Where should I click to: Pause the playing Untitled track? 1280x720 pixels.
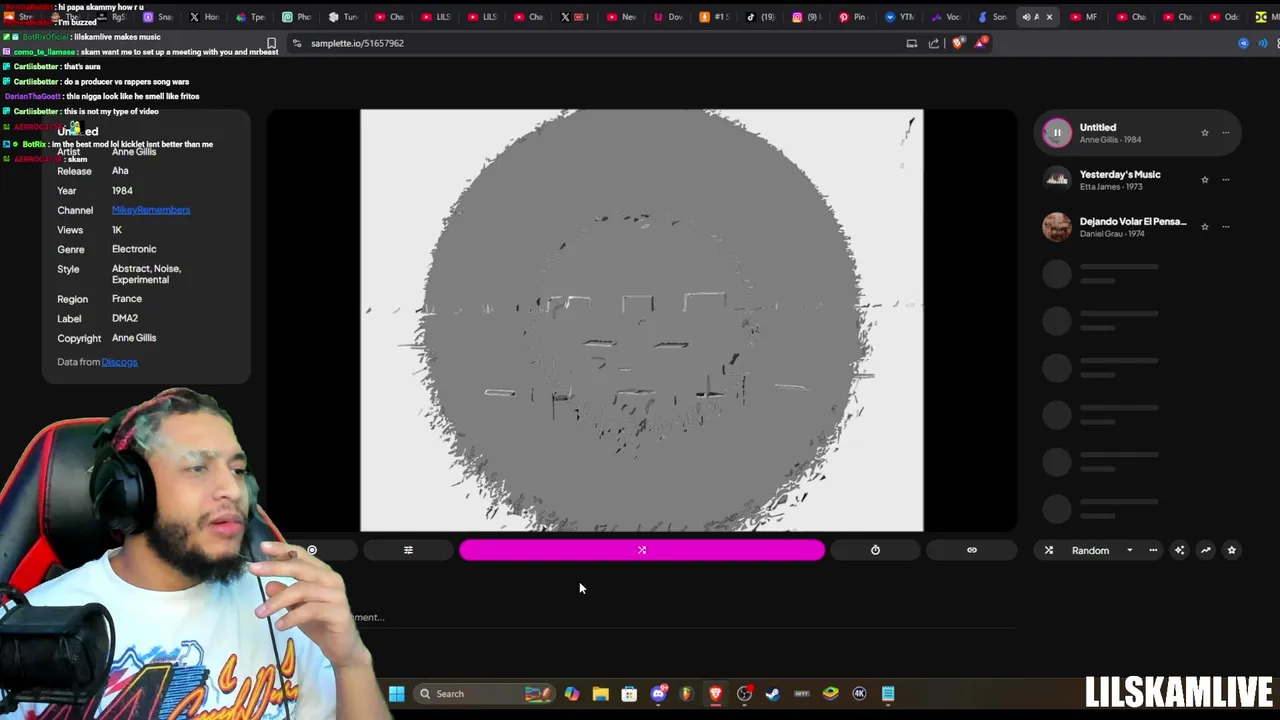coord(1057,132)
